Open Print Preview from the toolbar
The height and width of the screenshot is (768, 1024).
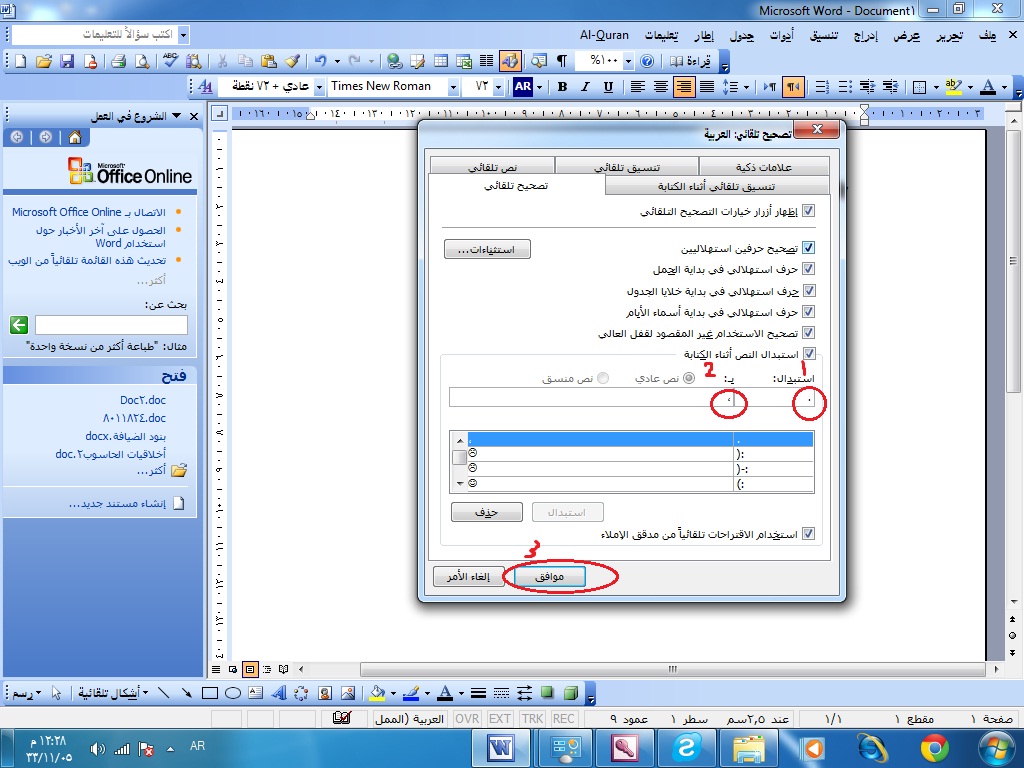[142, 61]
